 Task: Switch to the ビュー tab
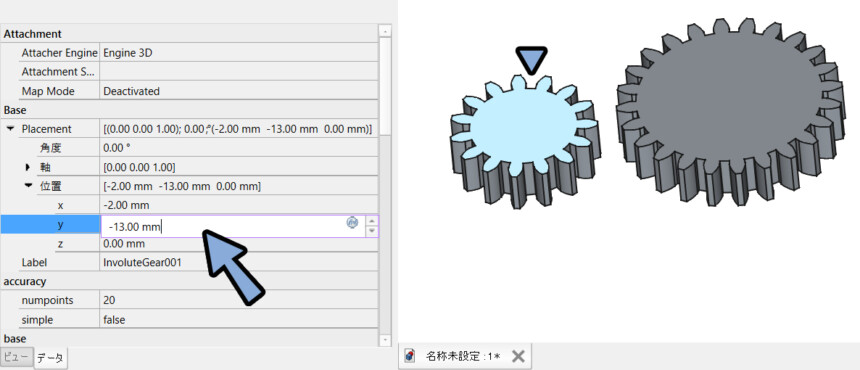(x=17, y=357)
